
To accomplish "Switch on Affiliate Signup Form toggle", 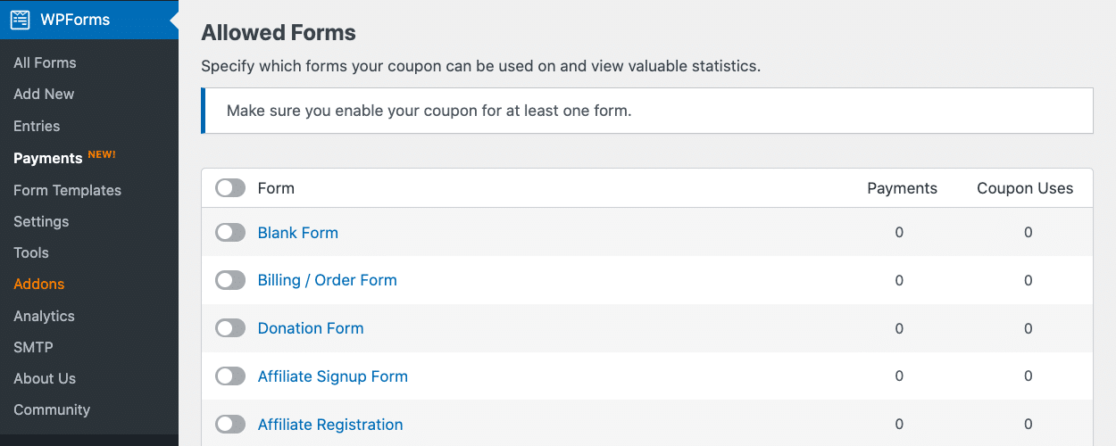I will click(230, 377).
